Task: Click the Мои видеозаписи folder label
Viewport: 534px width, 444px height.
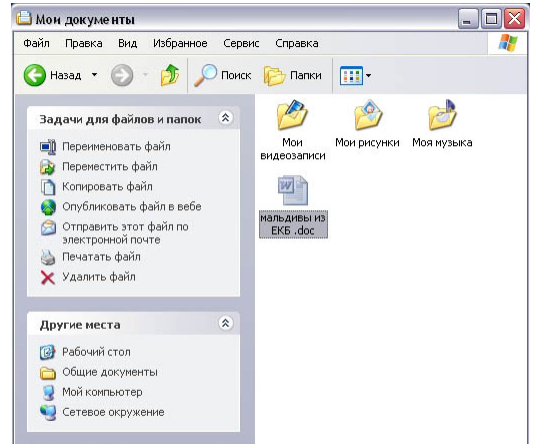Action: [x=293, y=149]
